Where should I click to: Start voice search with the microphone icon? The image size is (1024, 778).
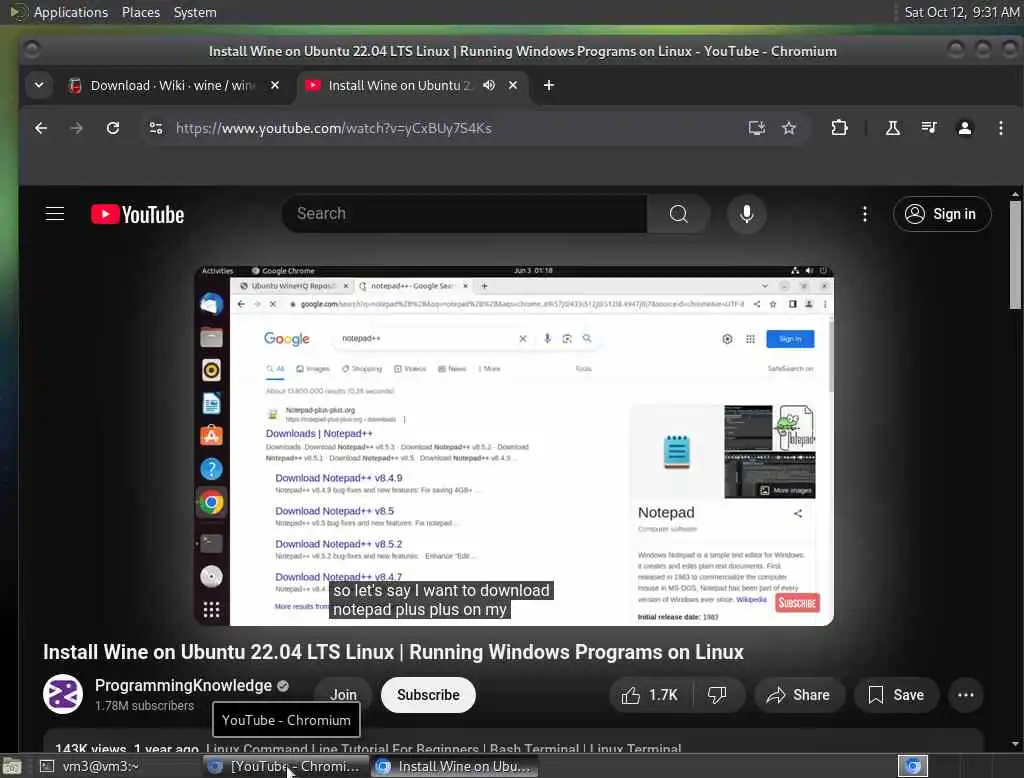[746, 214]
